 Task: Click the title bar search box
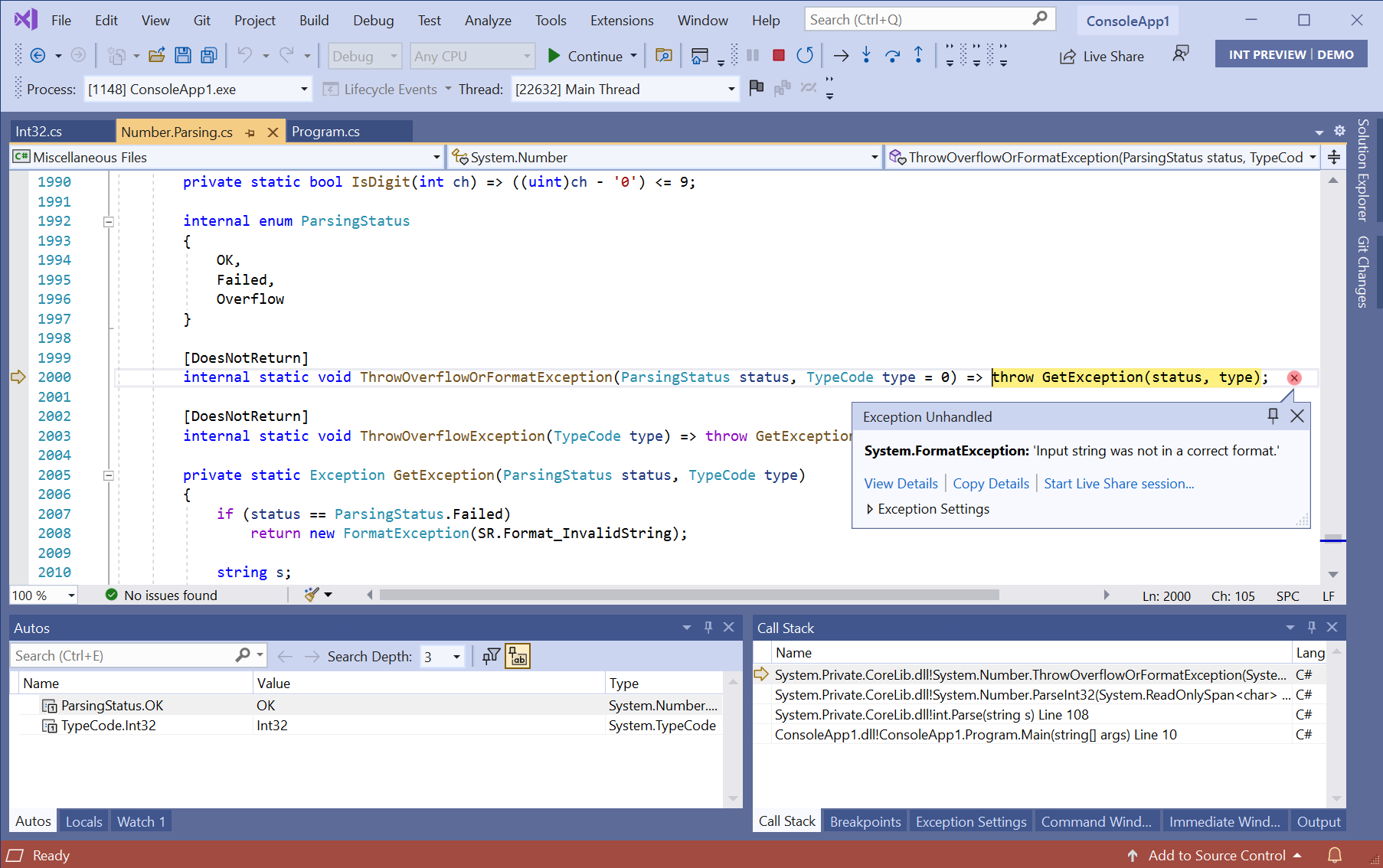click(930, 19)
